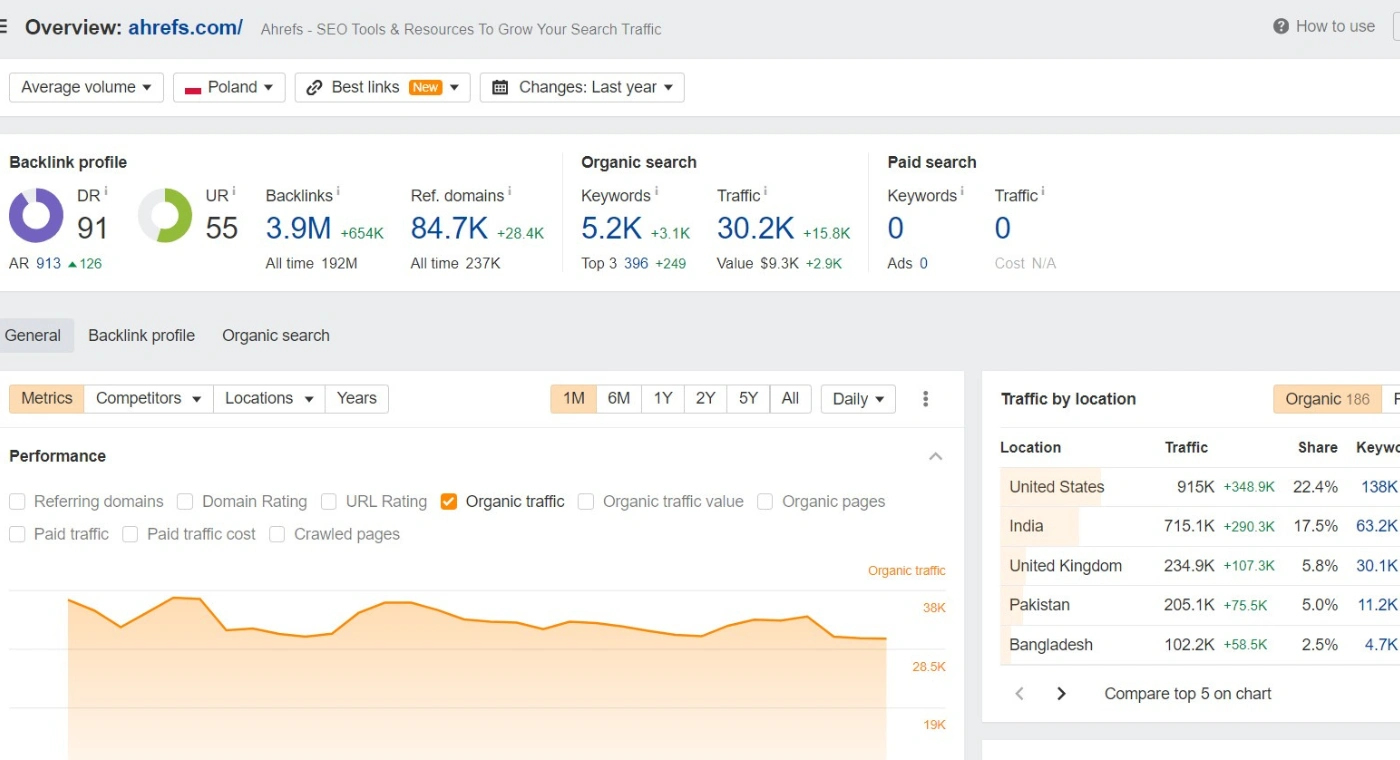
Task: Open the Daily interval dropdown
Action: point(858,399)
